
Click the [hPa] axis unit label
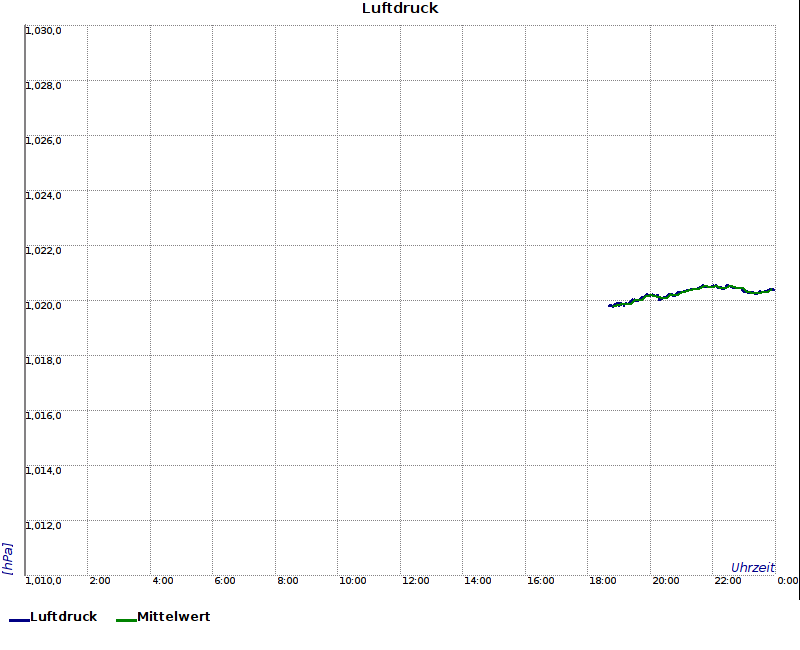[x=8, y=559]
